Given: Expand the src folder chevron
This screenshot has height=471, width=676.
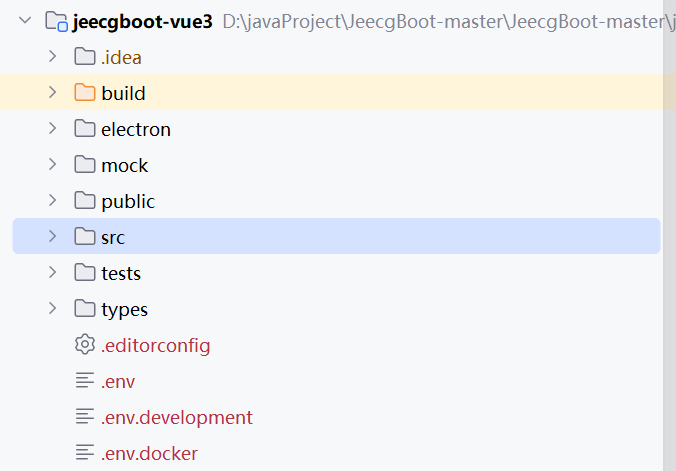Looking at the screenshot, I should click(53, 236).
